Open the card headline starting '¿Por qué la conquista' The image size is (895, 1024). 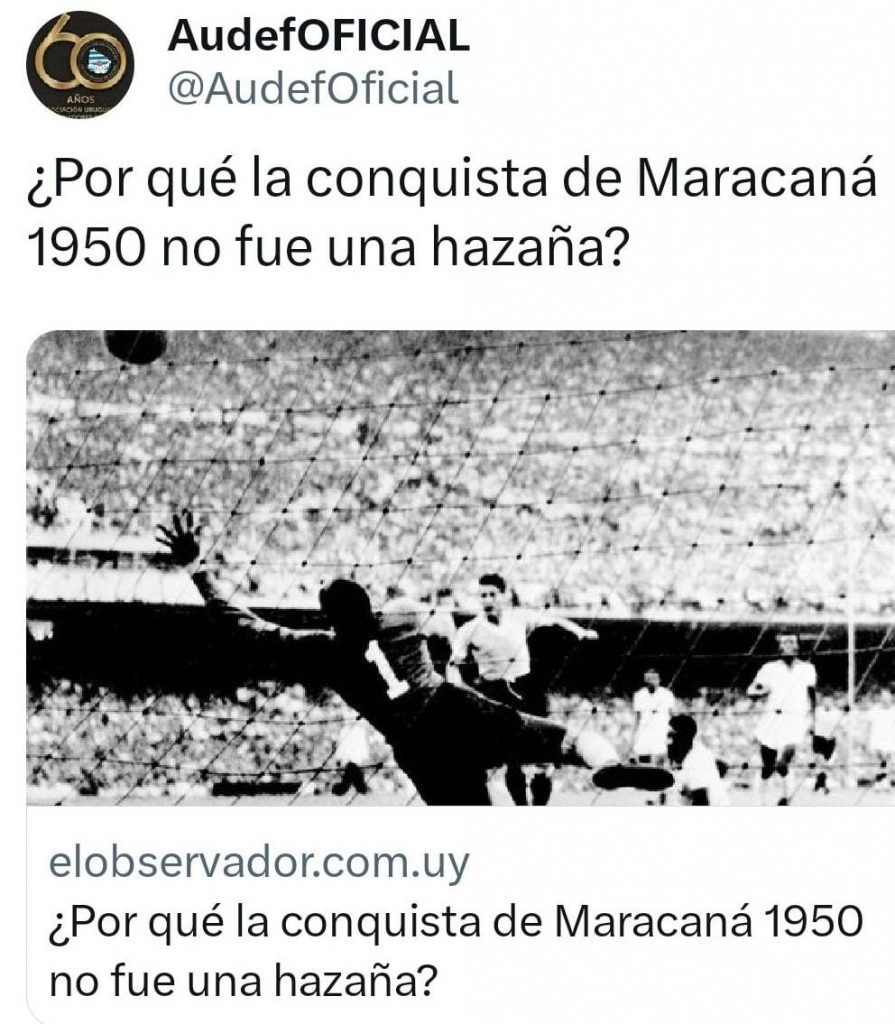[x=456, y=921]
